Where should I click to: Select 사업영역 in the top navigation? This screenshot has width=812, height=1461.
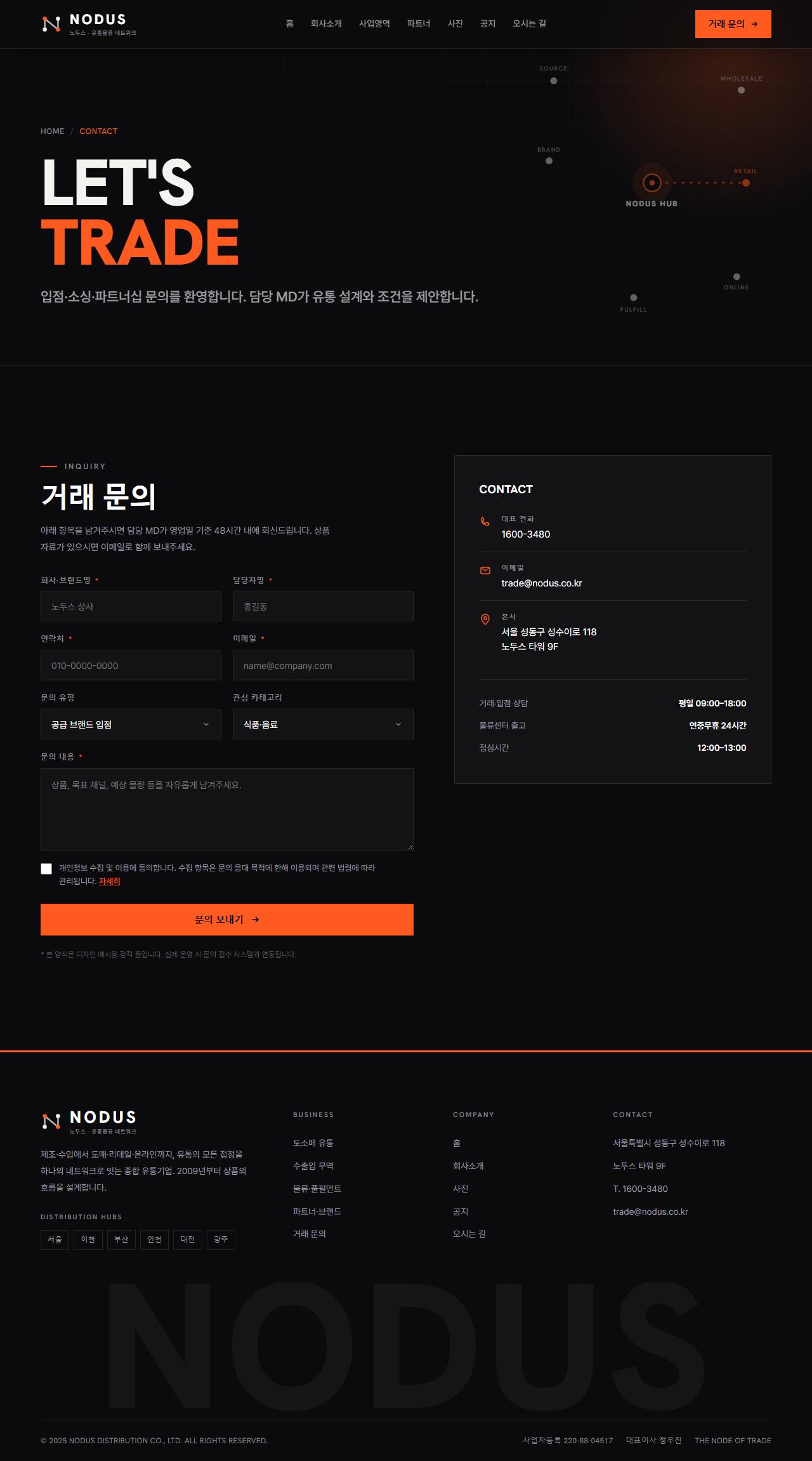tap(374, 23)
